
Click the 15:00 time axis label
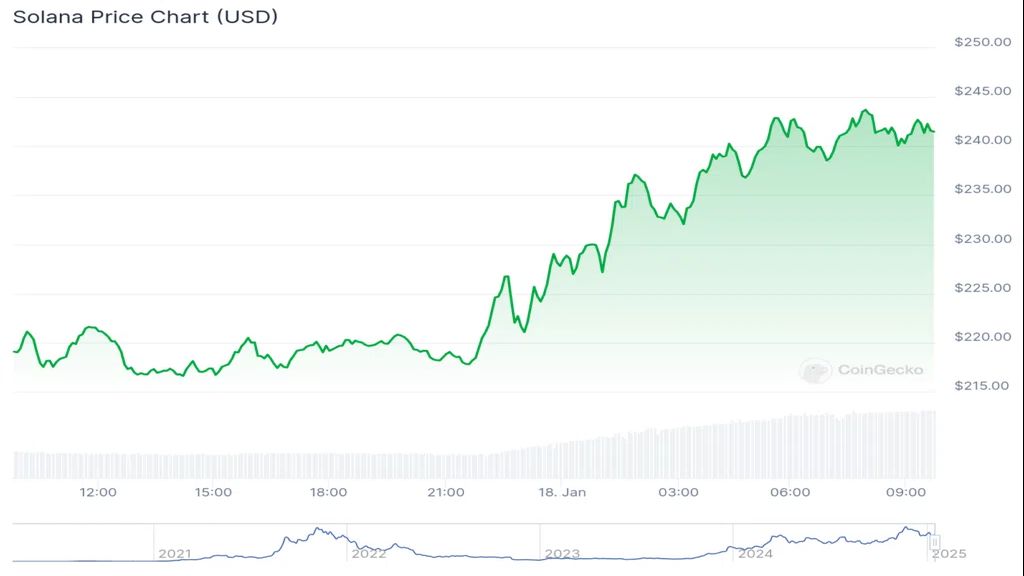pyautogui.click(x=213, y=492)
